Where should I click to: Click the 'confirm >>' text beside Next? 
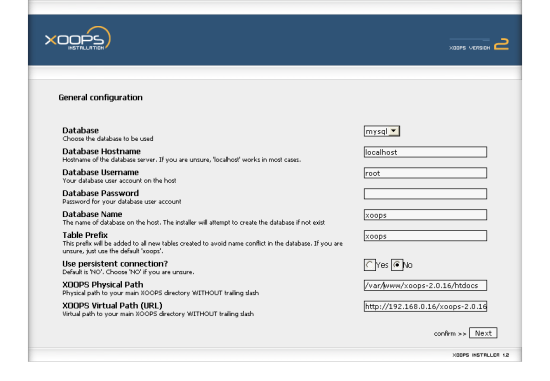pyautogui.click(x=450, y=334)
